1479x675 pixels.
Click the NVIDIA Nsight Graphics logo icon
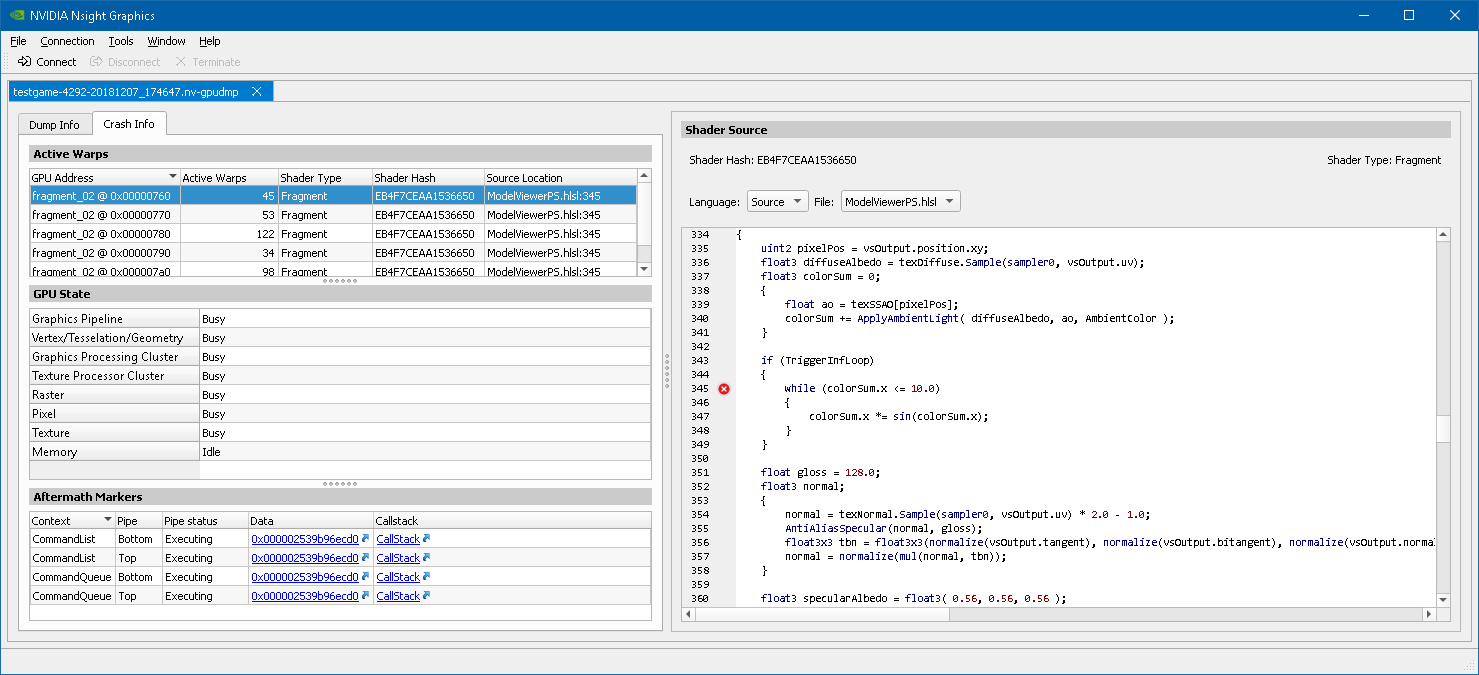tap(17, 15)
